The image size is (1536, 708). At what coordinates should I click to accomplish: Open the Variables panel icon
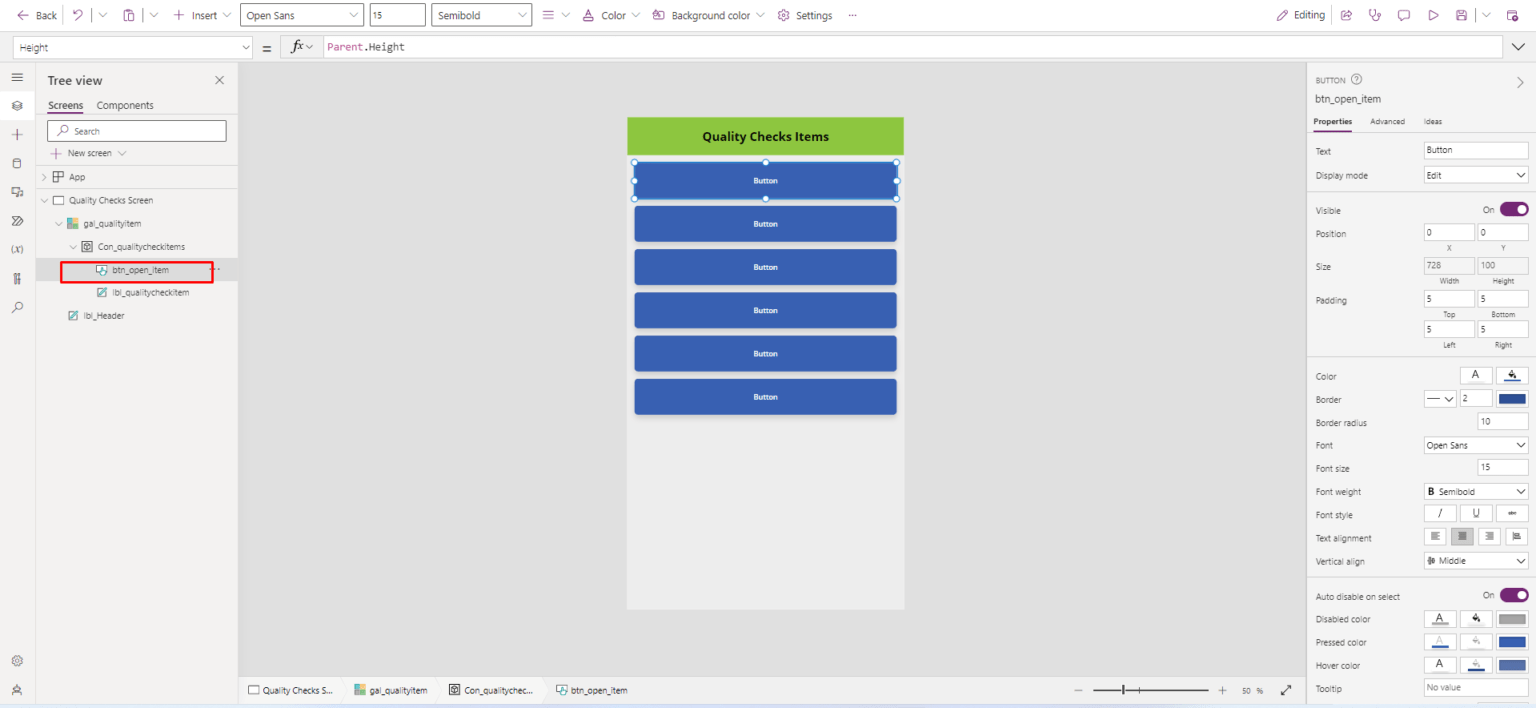tap(17, 249)
